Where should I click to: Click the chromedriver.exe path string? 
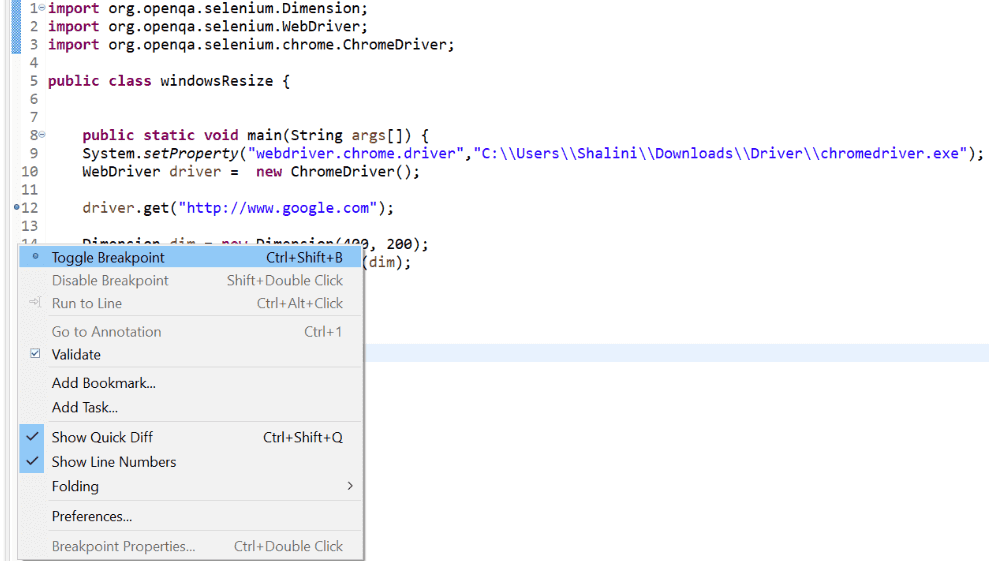pos(720,154)
